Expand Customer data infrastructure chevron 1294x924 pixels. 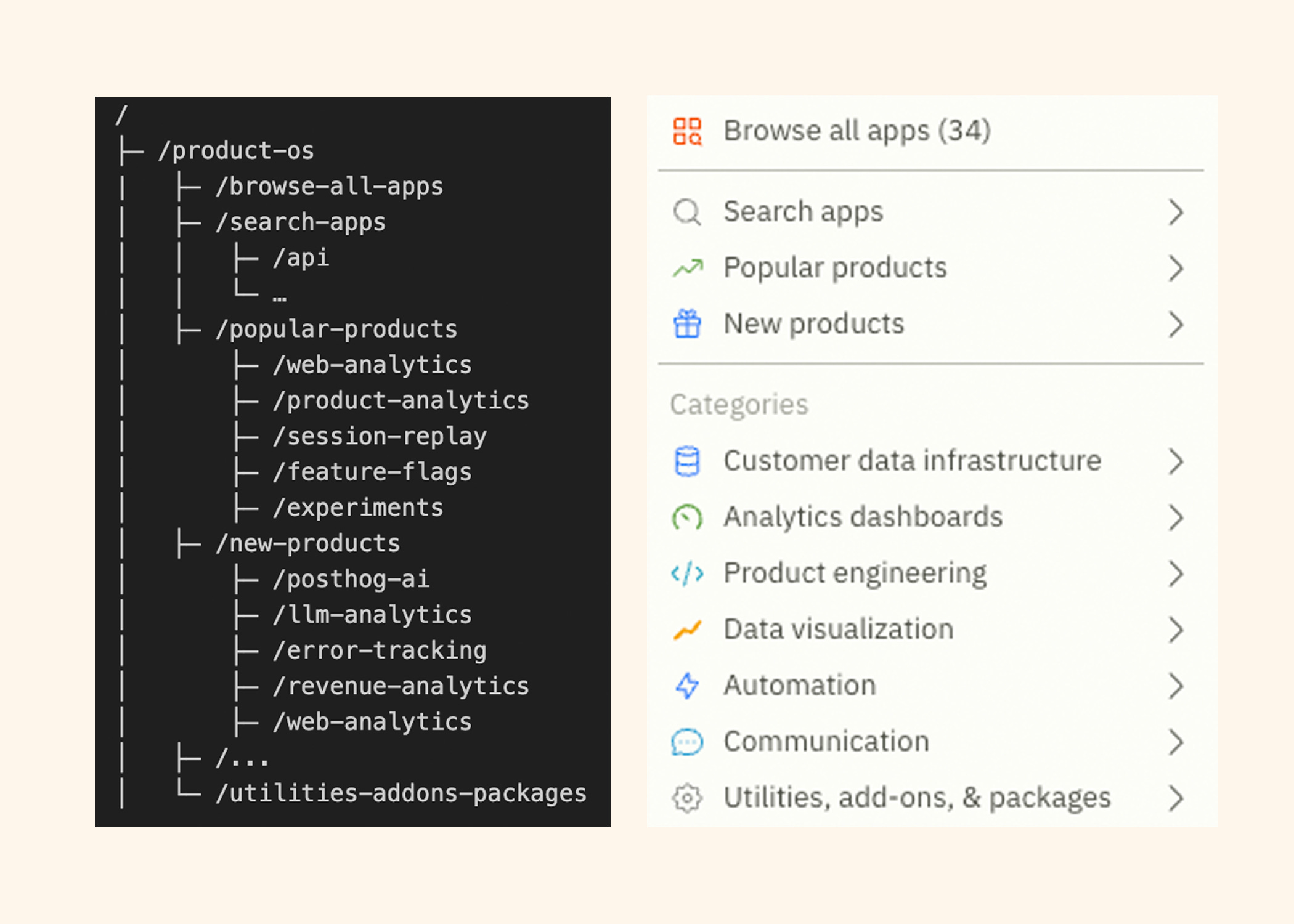(1176, 461)
